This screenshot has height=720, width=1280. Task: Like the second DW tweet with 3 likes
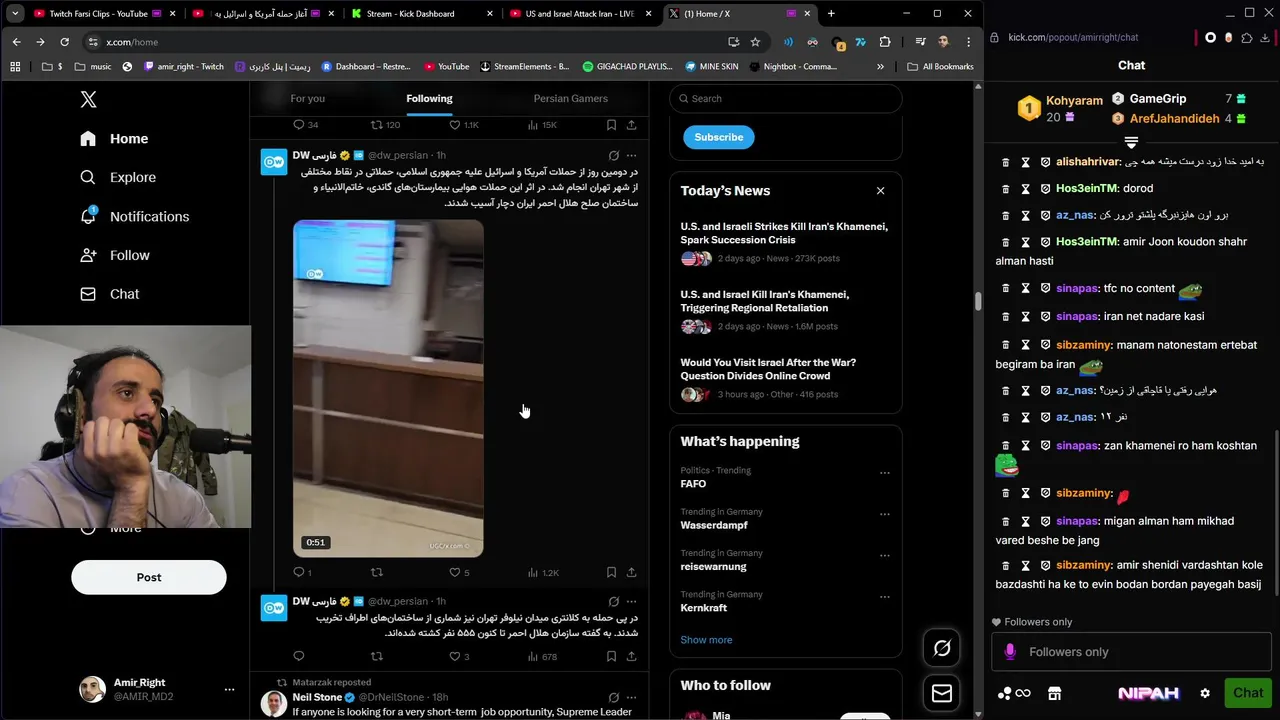pyautogui.click(x=459, y=657)
